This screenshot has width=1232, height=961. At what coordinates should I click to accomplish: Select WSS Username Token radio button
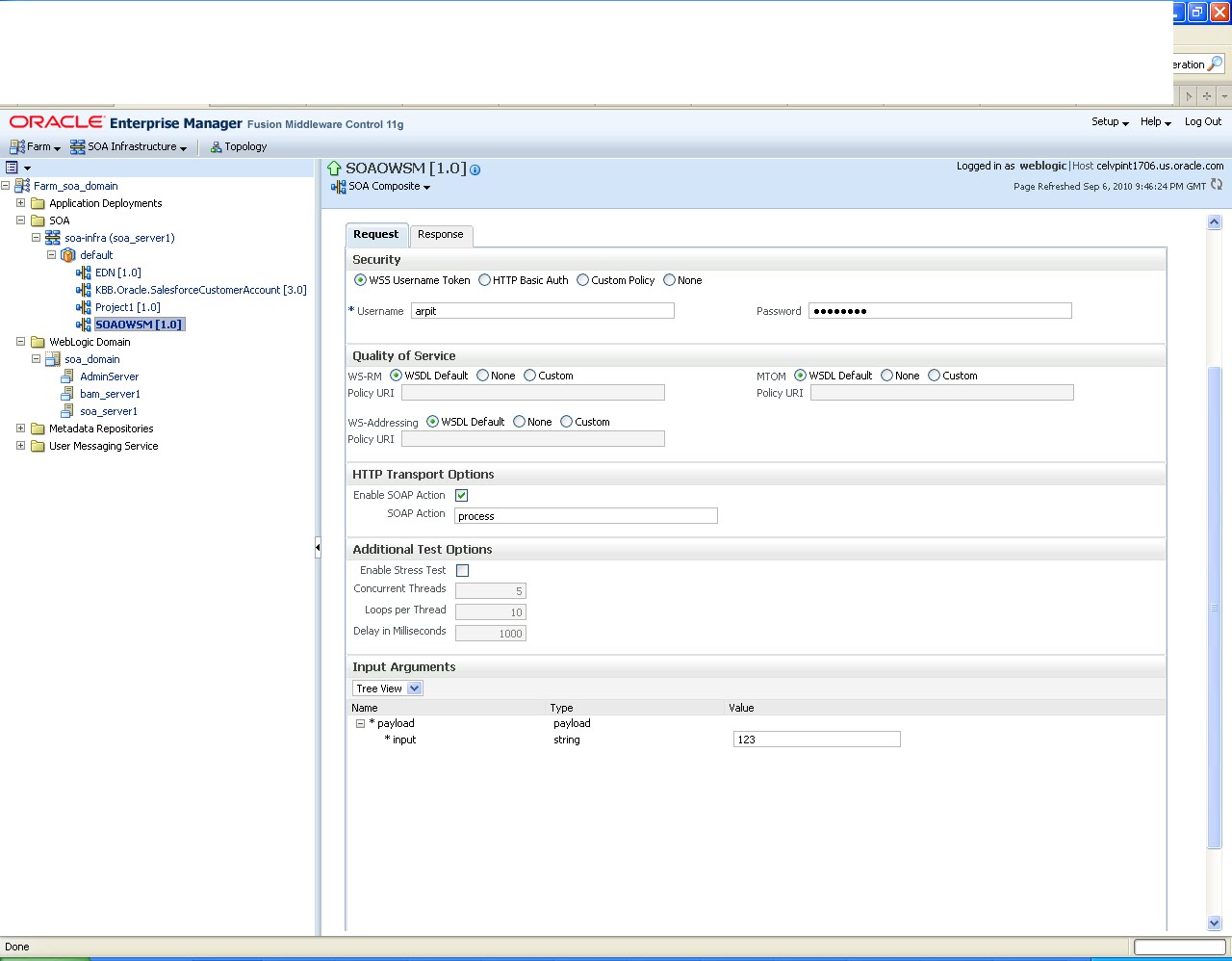pos(361,280)
